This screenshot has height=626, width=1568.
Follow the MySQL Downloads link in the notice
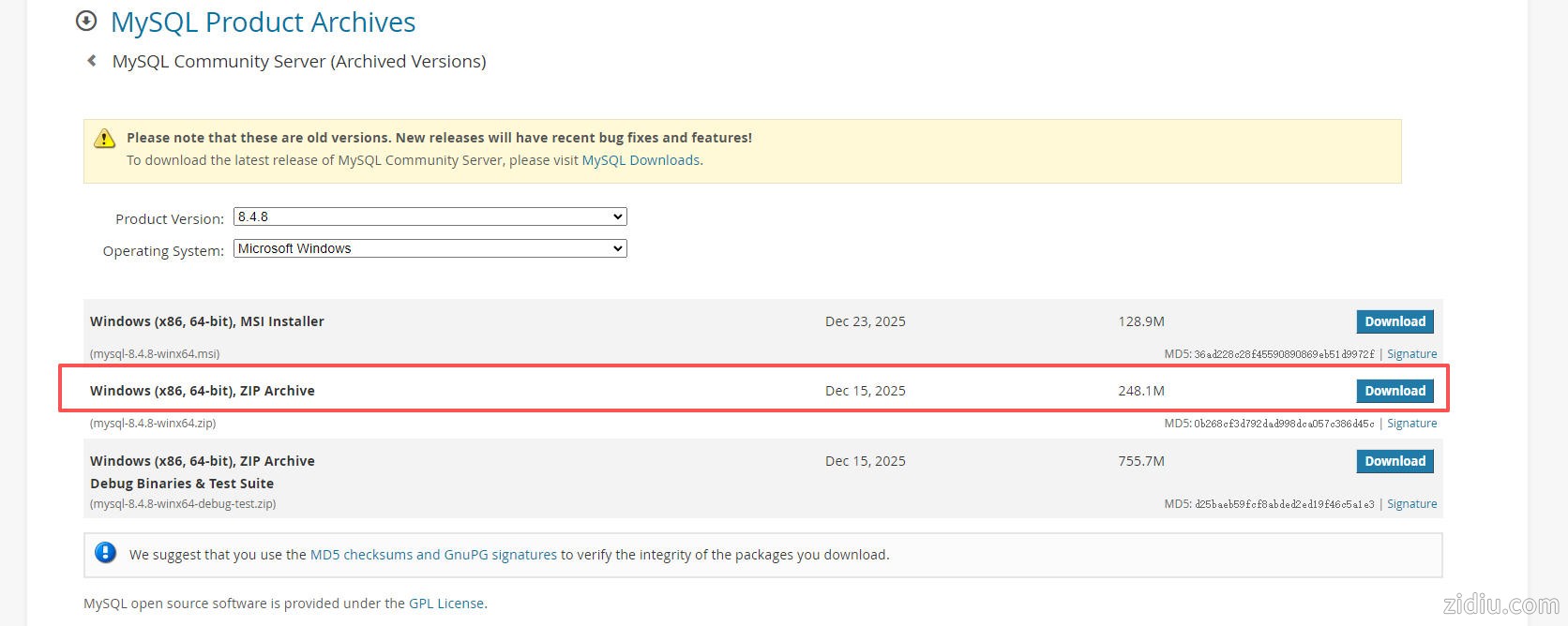coord(641,160)
